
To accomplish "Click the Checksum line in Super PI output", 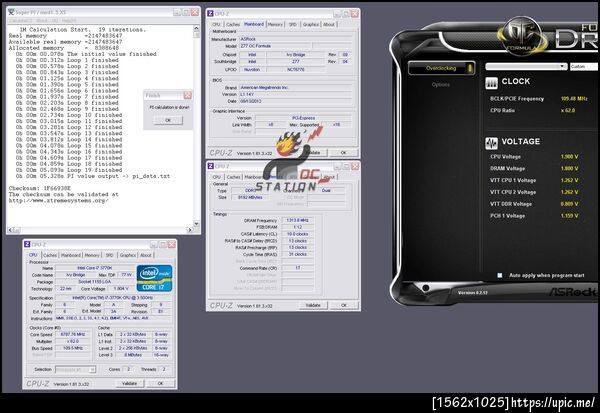I will coord(40,188).
